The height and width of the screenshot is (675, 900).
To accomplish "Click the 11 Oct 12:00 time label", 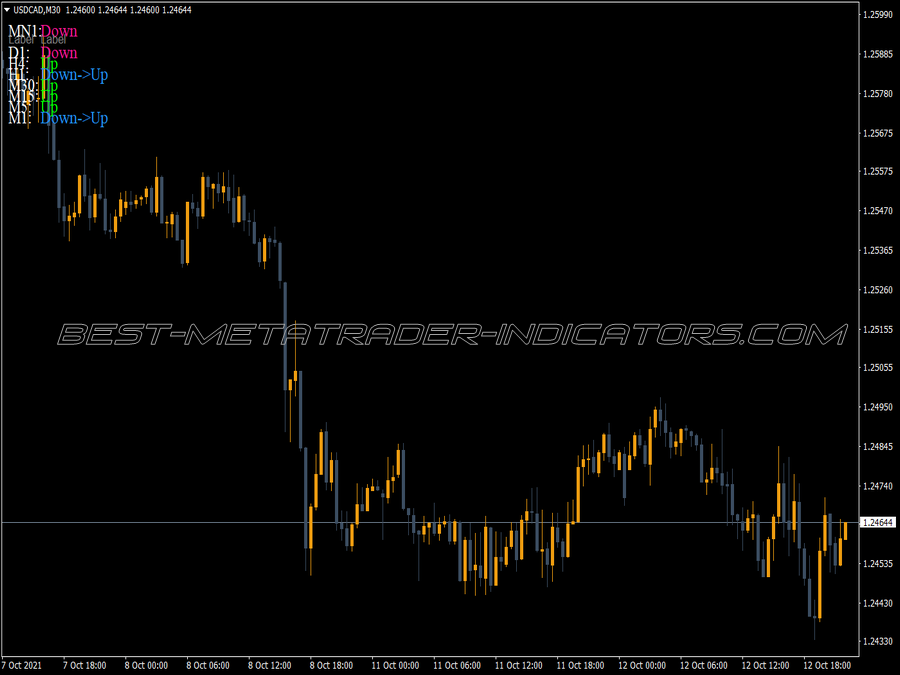I will 518,666.
